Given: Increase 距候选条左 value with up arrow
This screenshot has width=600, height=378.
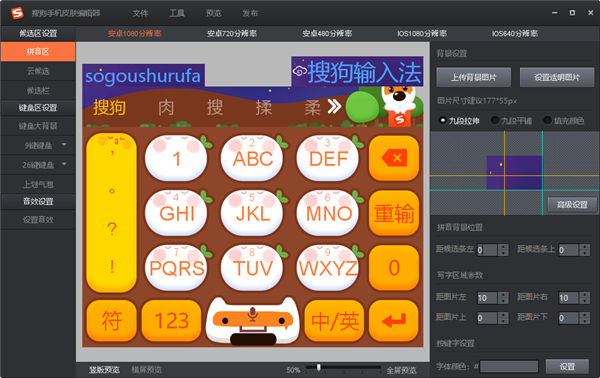Looking at the screenshot, I should [x=504, y=247].
